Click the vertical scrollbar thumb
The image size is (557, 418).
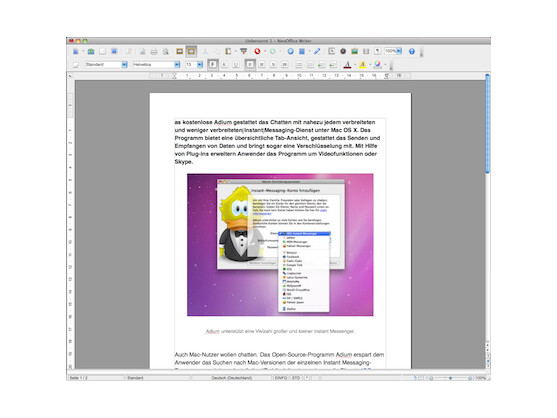[x=488, y=124]
